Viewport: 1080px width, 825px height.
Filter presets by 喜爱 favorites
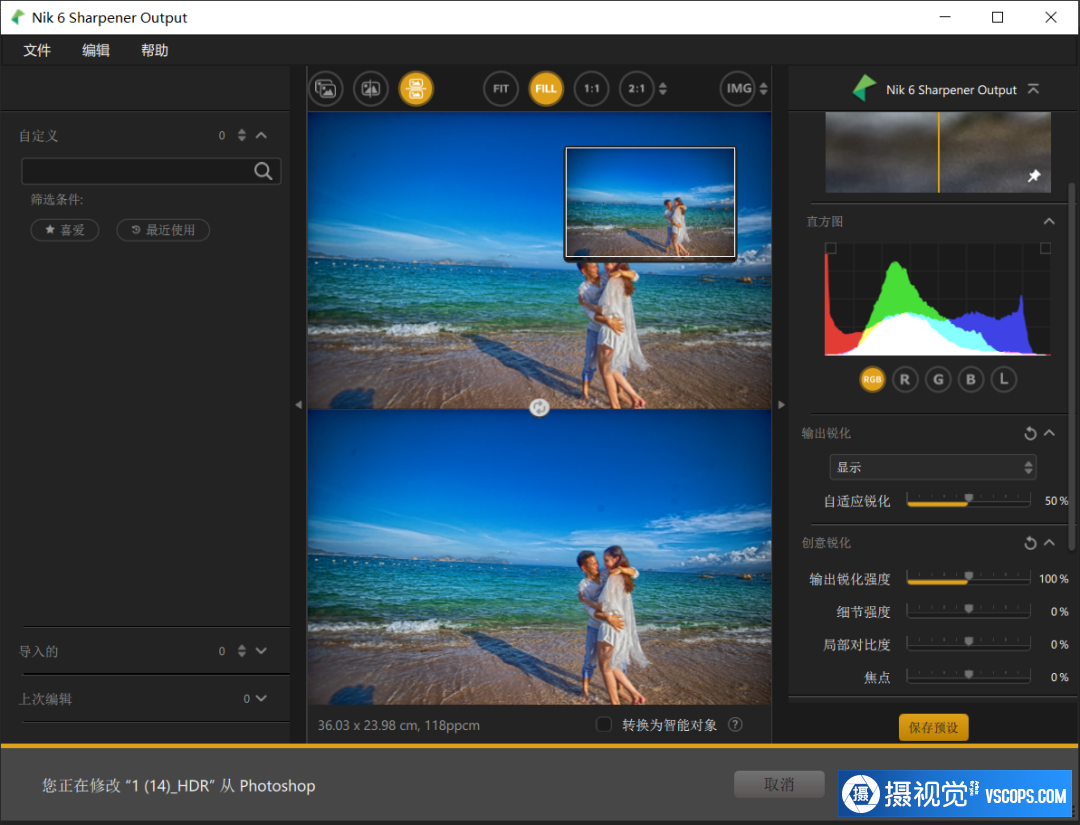click(x=65, y=230)
